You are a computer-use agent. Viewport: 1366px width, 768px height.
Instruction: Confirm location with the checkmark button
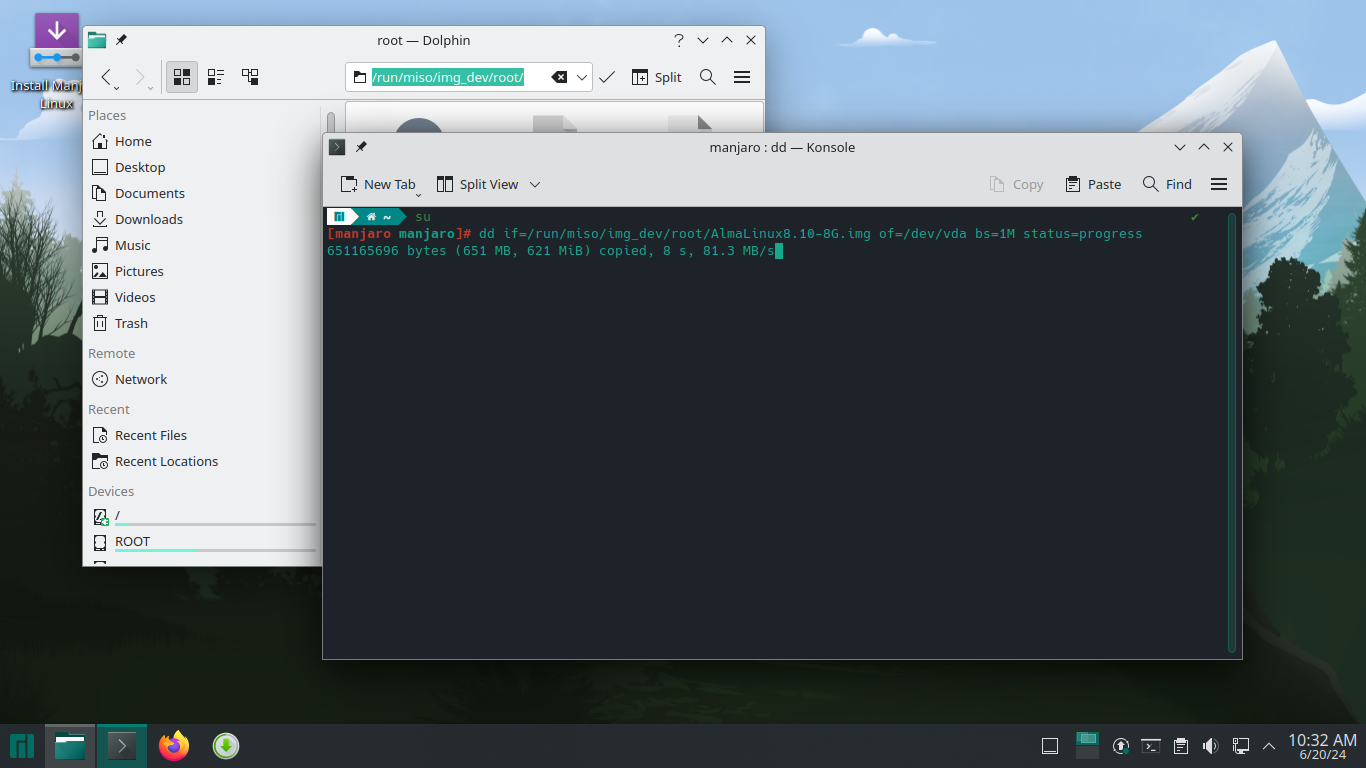[607, 77]
